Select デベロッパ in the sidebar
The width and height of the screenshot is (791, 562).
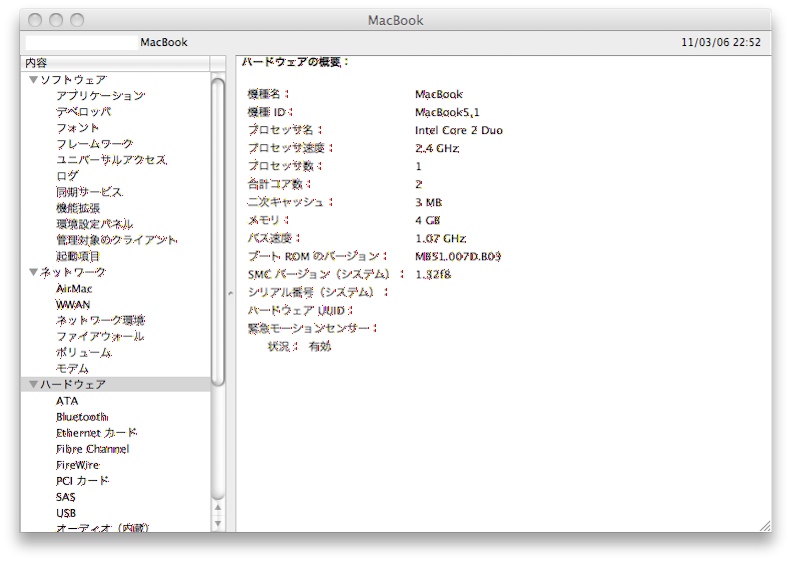point(83,111)
